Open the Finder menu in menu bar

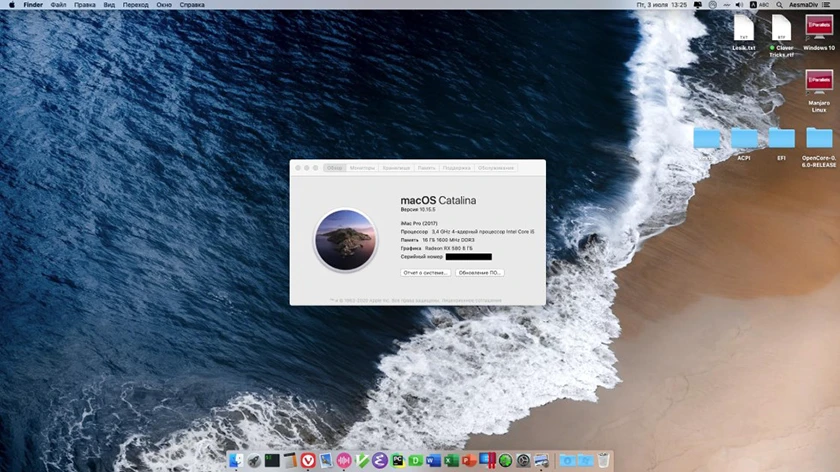point(33,5)
